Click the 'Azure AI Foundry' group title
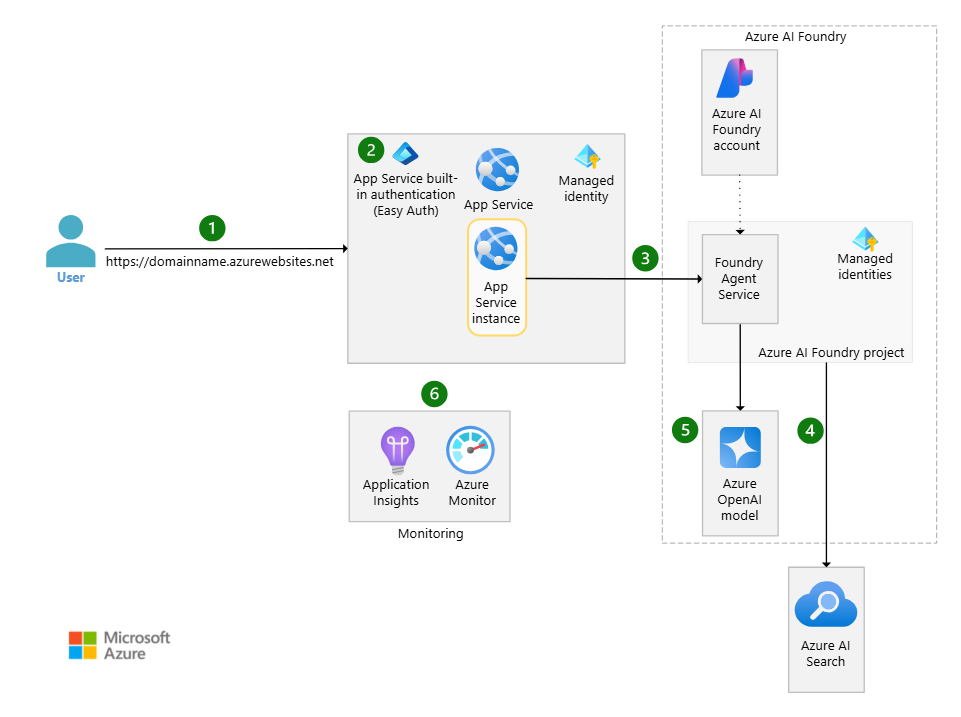The height and width of the screenshot is (717, 961). 796,37
